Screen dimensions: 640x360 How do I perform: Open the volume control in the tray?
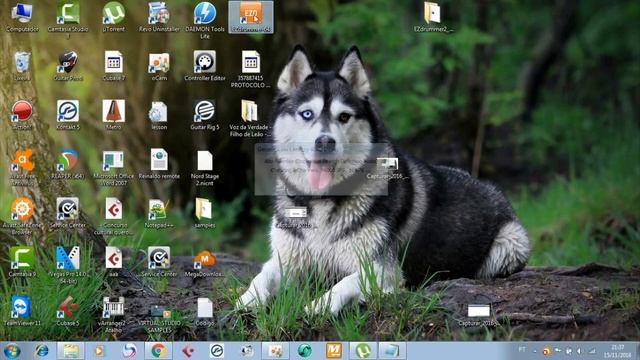[x=579, y=351]
